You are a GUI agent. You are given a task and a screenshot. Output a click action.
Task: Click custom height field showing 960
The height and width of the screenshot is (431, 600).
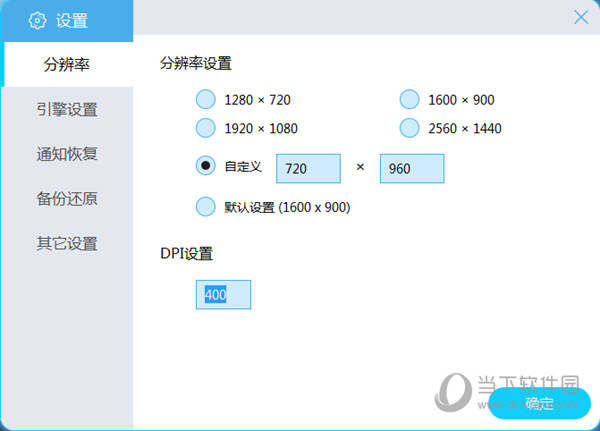[x=412, y=168]
